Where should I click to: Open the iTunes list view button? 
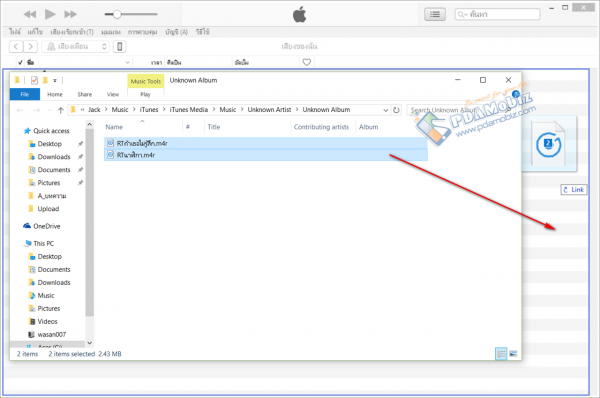[x=435, y=15]
